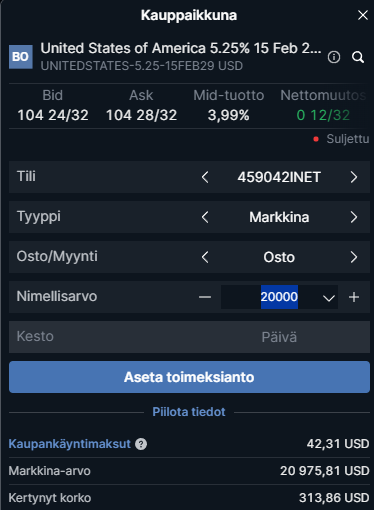
Task: Decrease Nimellisarvo with minus icon
Action: click(205, 297)
